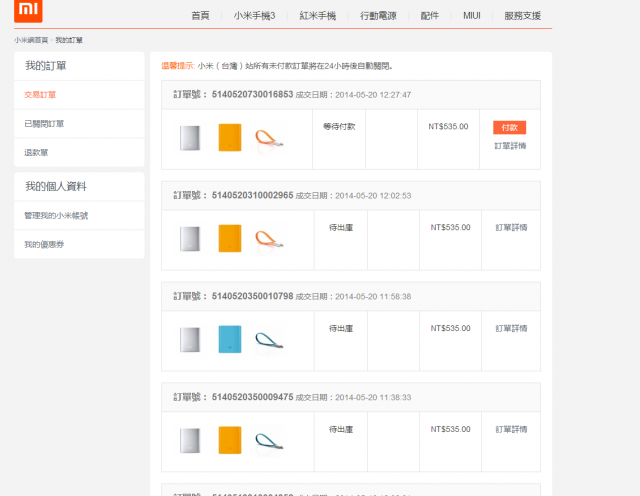Click 待出庫 status of order 5140520350009475
Image resolution: width=640 pixels, height=496 pixels.
[341, 429]
